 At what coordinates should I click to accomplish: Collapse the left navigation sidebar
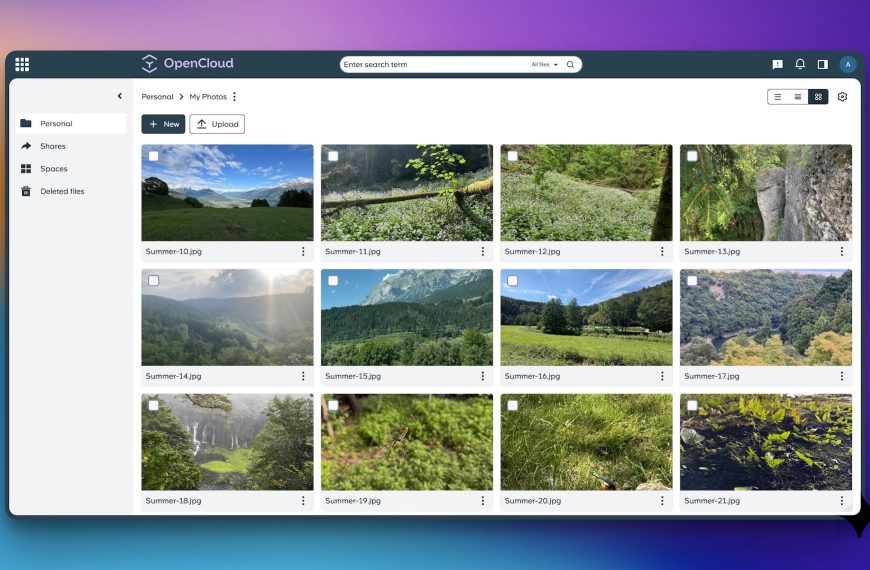(x=120, y=96)
